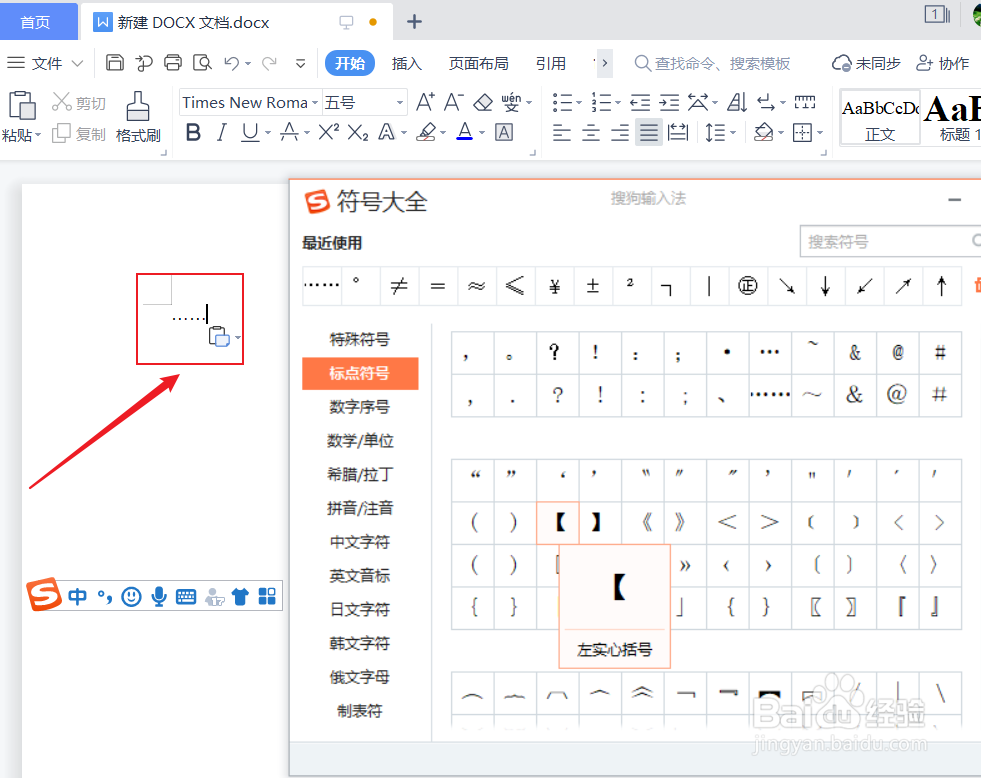981x778 pixels.
Task: Click the Save icon in quick access toolbar
Action: coord(114,62)
